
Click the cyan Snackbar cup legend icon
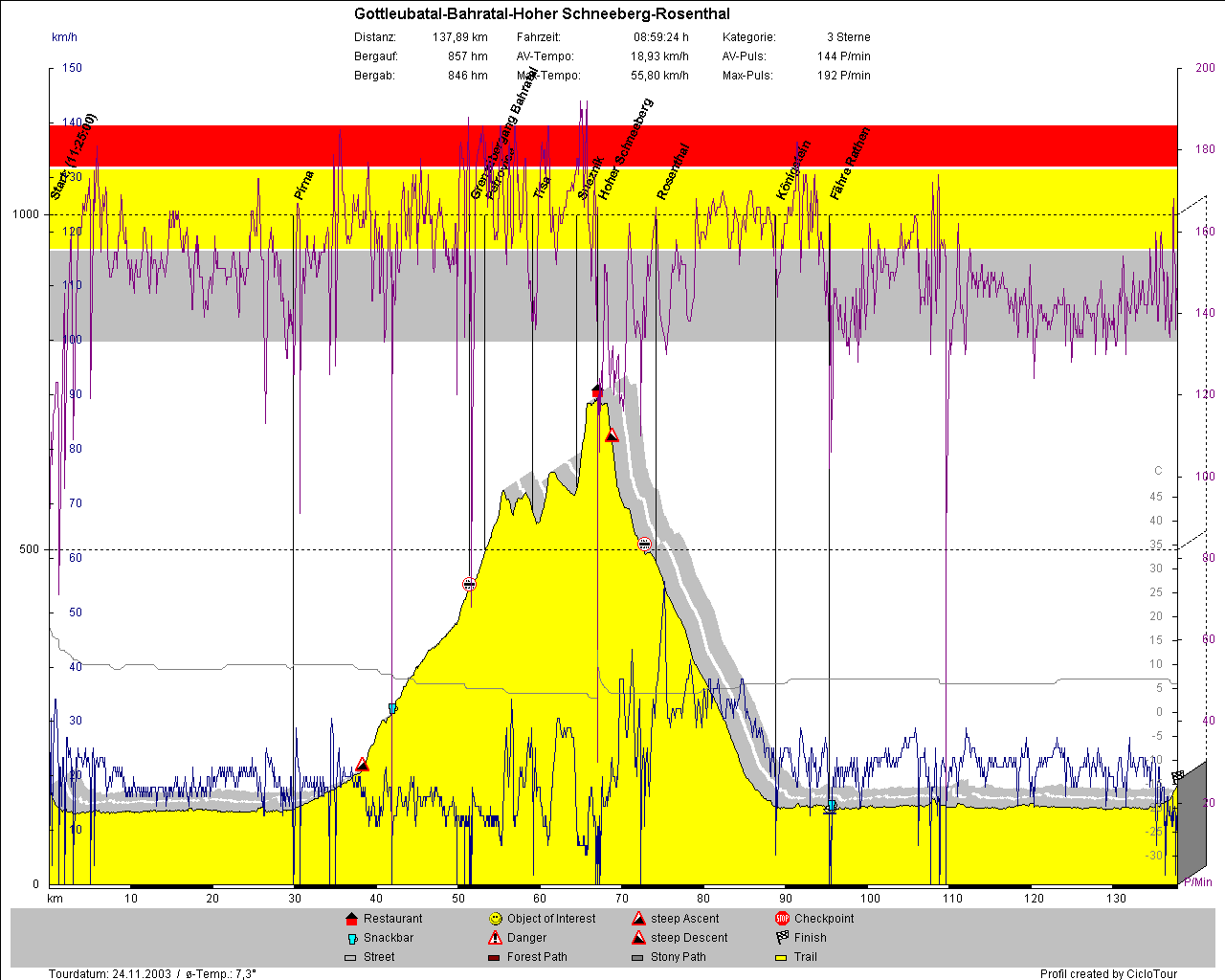click(x=351, y=939)
